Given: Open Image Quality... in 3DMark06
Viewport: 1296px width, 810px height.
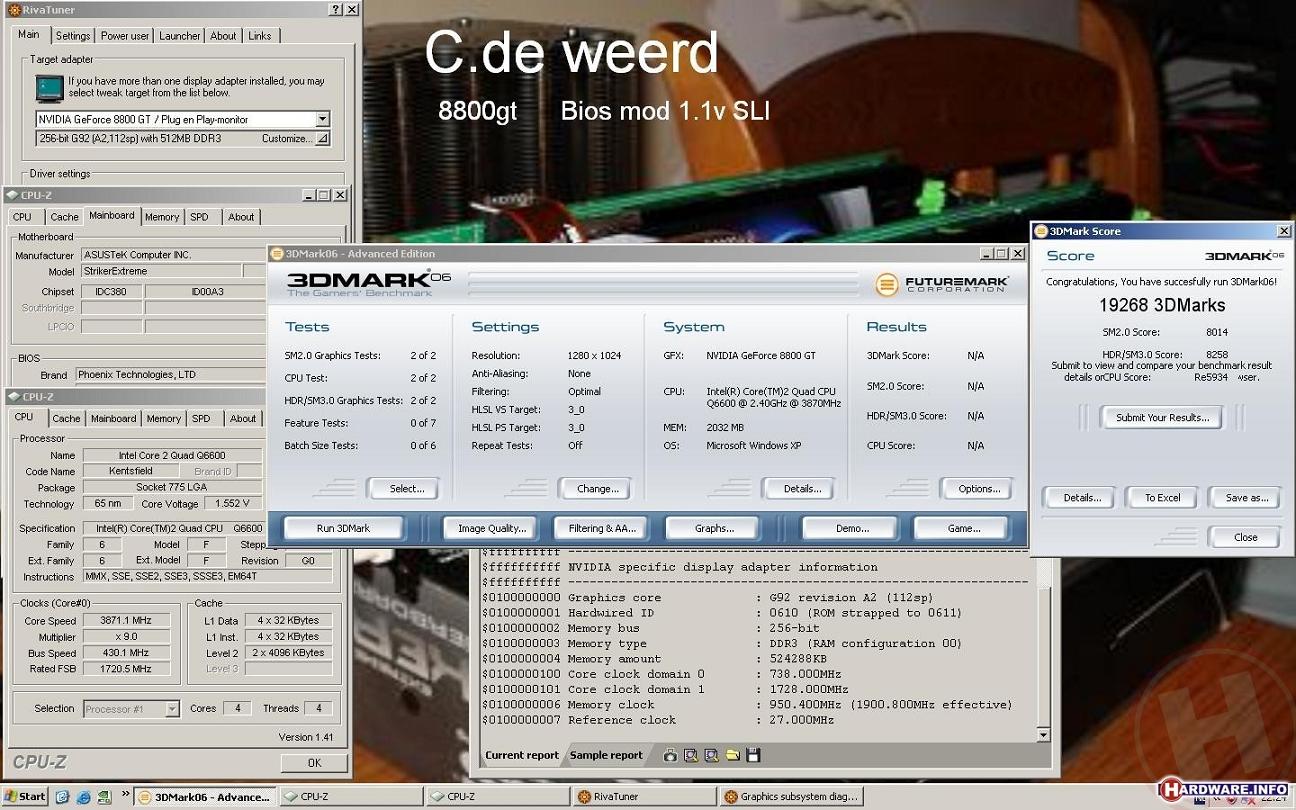Looking at the screenshot, I should 491,528.
